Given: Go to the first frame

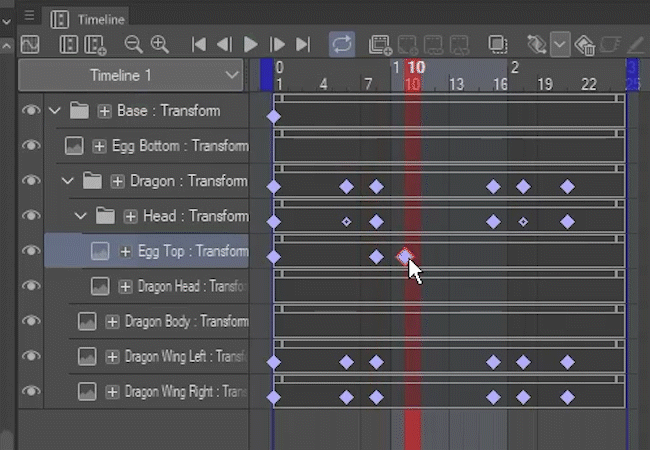Looking at the screenshot, I should click(199, 44).
